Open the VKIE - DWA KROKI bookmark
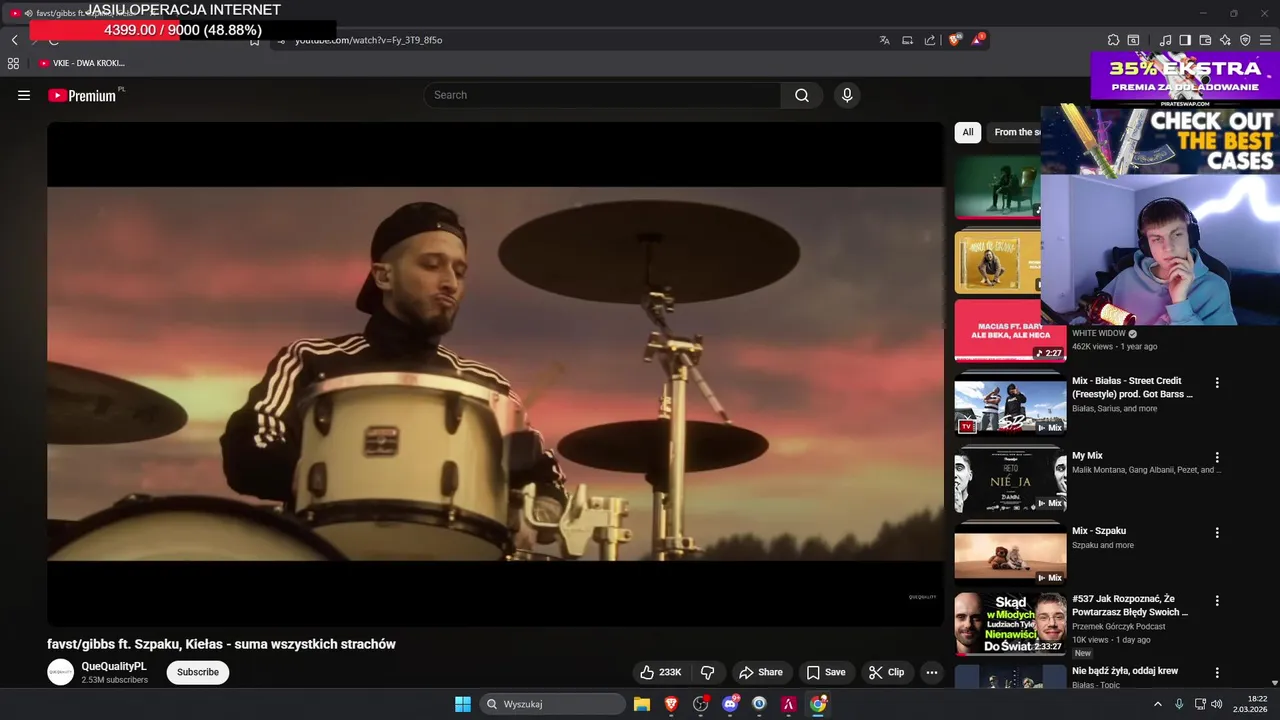The height and width of the screenshot is (720, 1280). pos(82,63)
